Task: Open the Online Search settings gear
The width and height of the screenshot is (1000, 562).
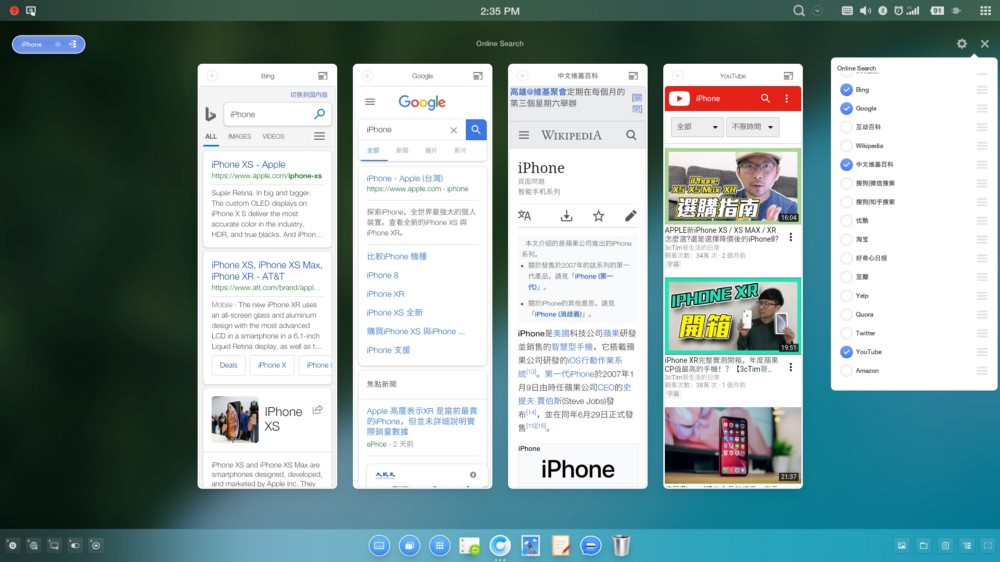Action: coord(962,44)
